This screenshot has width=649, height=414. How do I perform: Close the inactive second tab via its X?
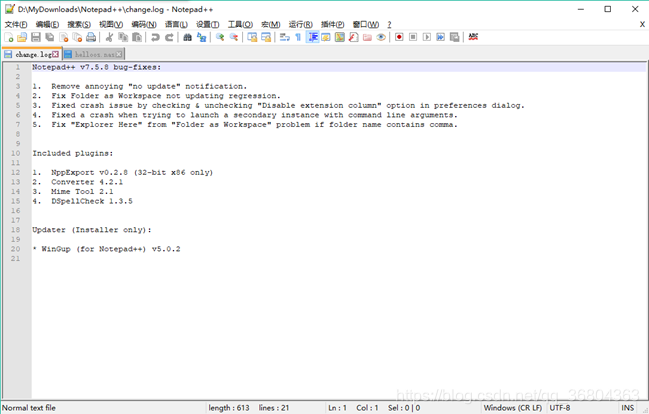click(x=119, y=54)
